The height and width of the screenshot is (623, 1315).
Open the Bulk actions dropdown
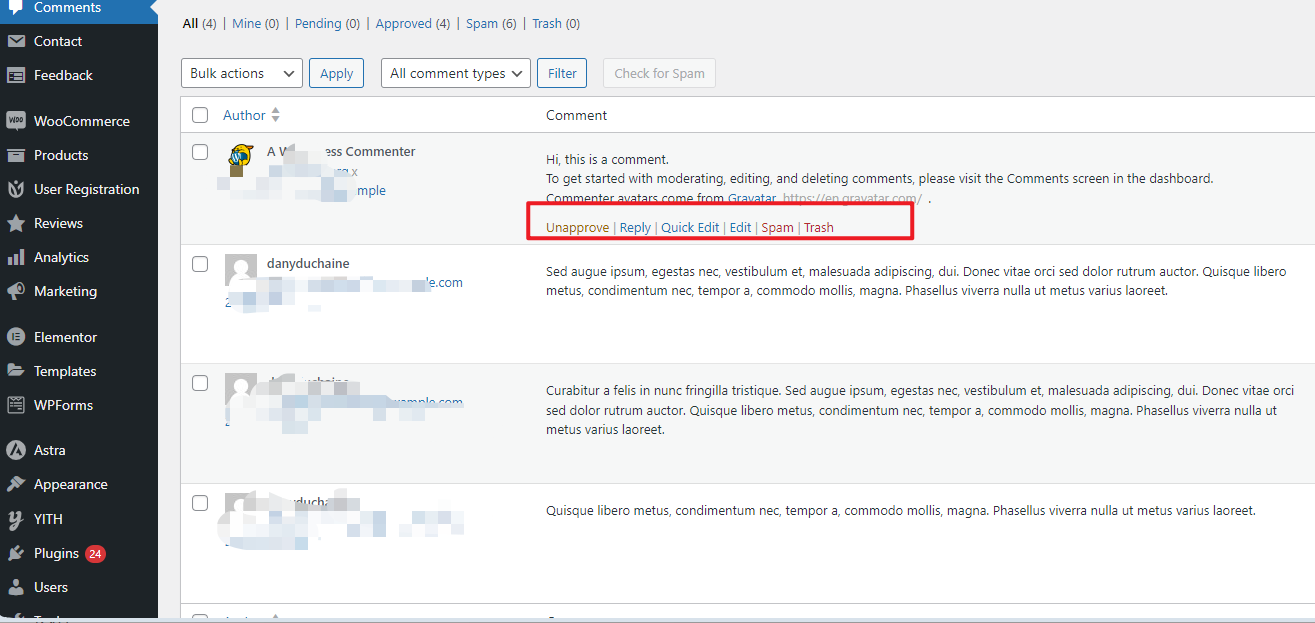click(241, 72)
